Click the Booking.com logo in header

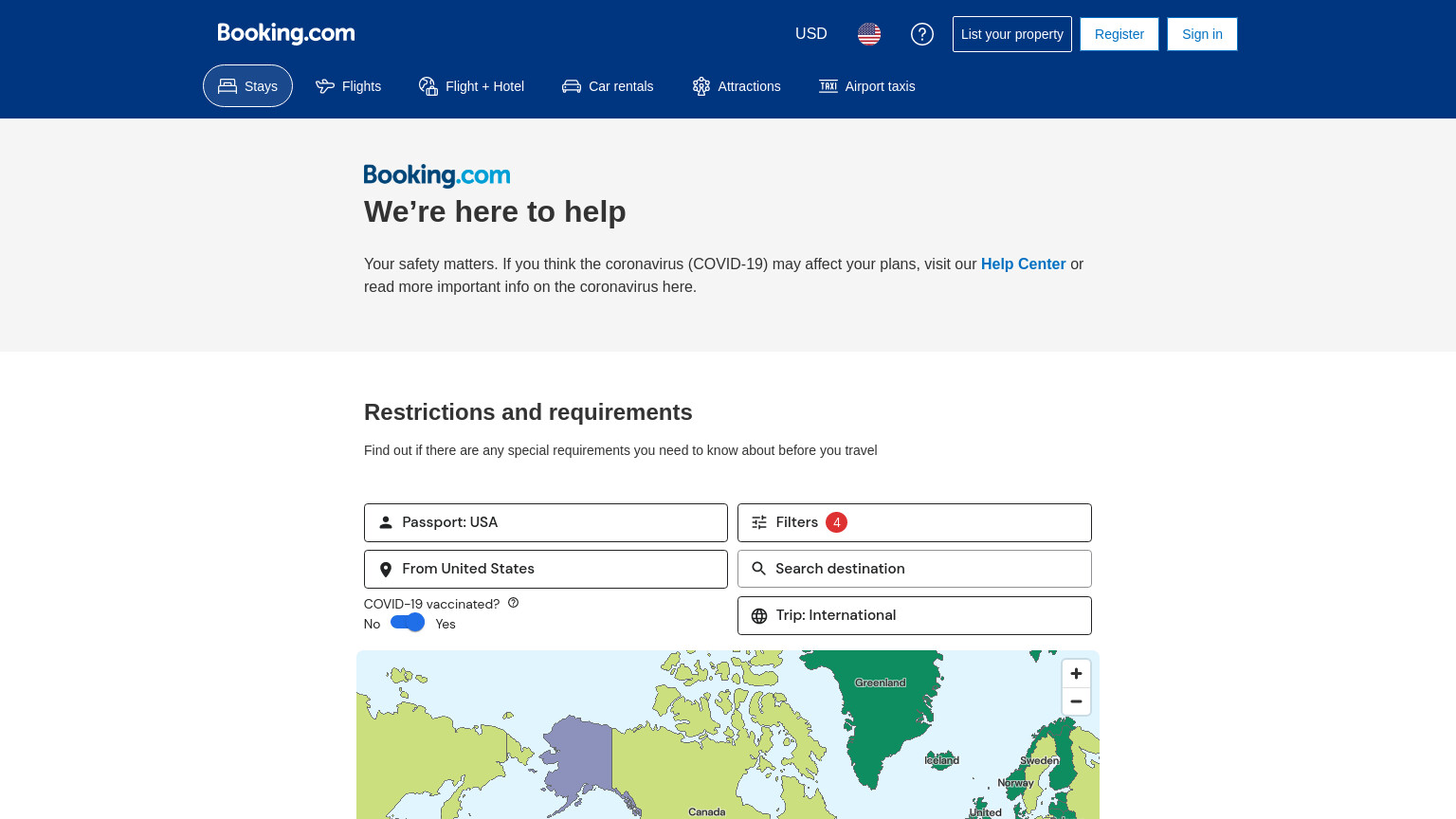[x=285, y=33]
